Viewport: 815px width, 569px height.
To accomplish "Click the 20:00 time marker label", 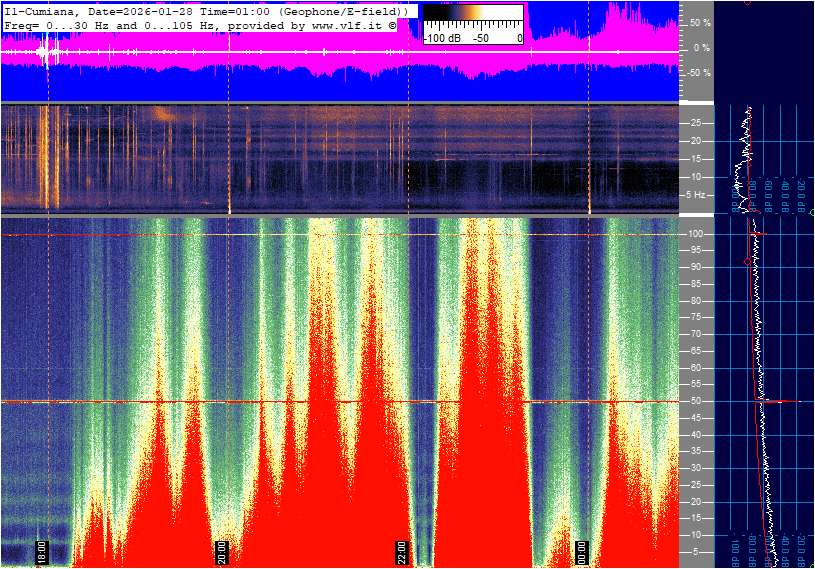I will (x=221, y=552).
